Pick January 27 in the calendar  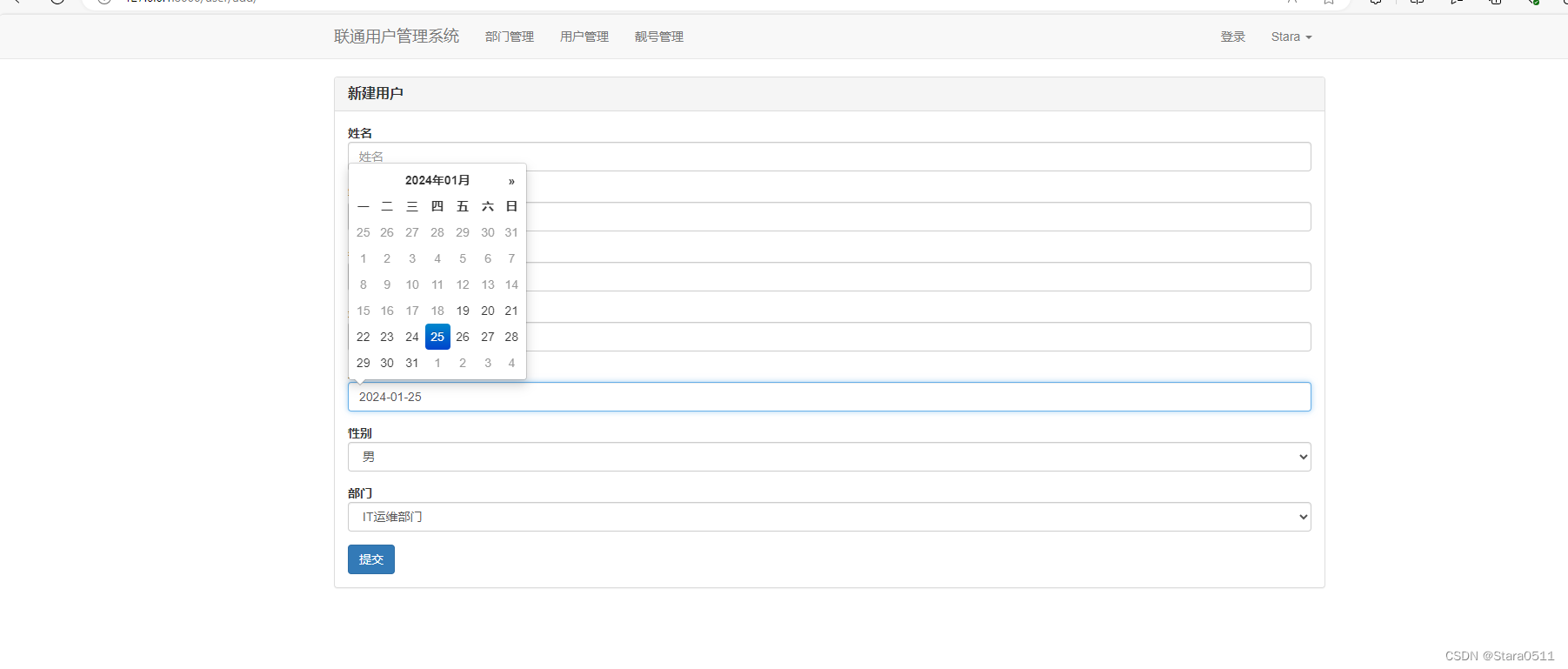coord(488,337)
